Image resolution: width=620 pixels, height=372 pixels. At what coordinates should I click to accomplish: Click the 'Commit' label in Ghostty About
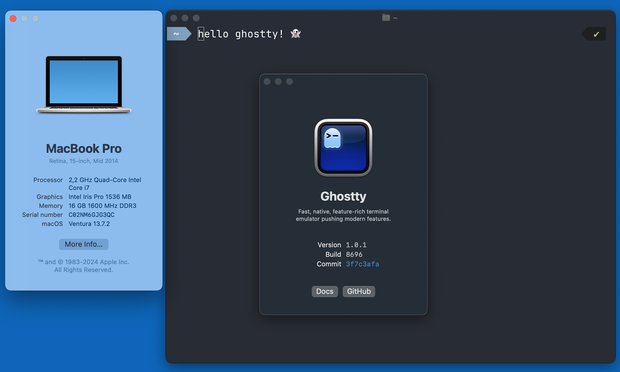pos(329,264)
